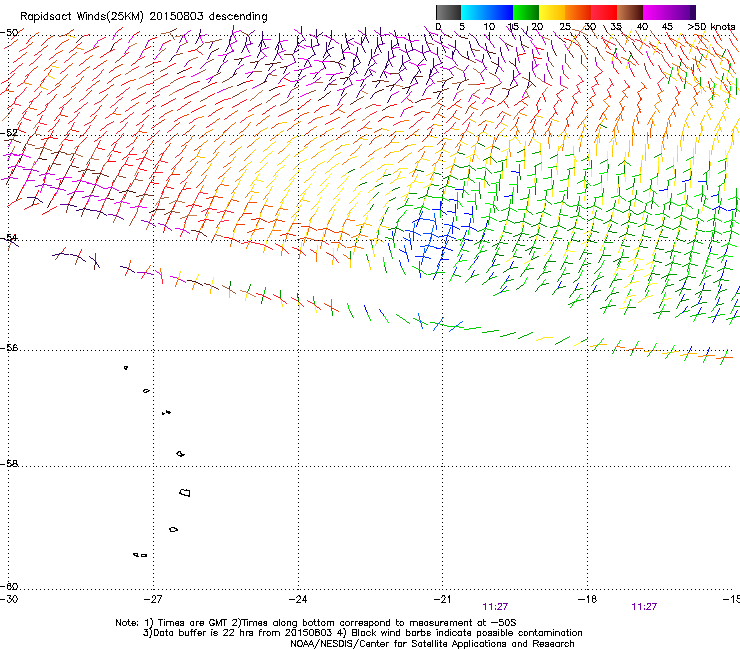Click the '-24' longitude axis label

click(298, 599)
